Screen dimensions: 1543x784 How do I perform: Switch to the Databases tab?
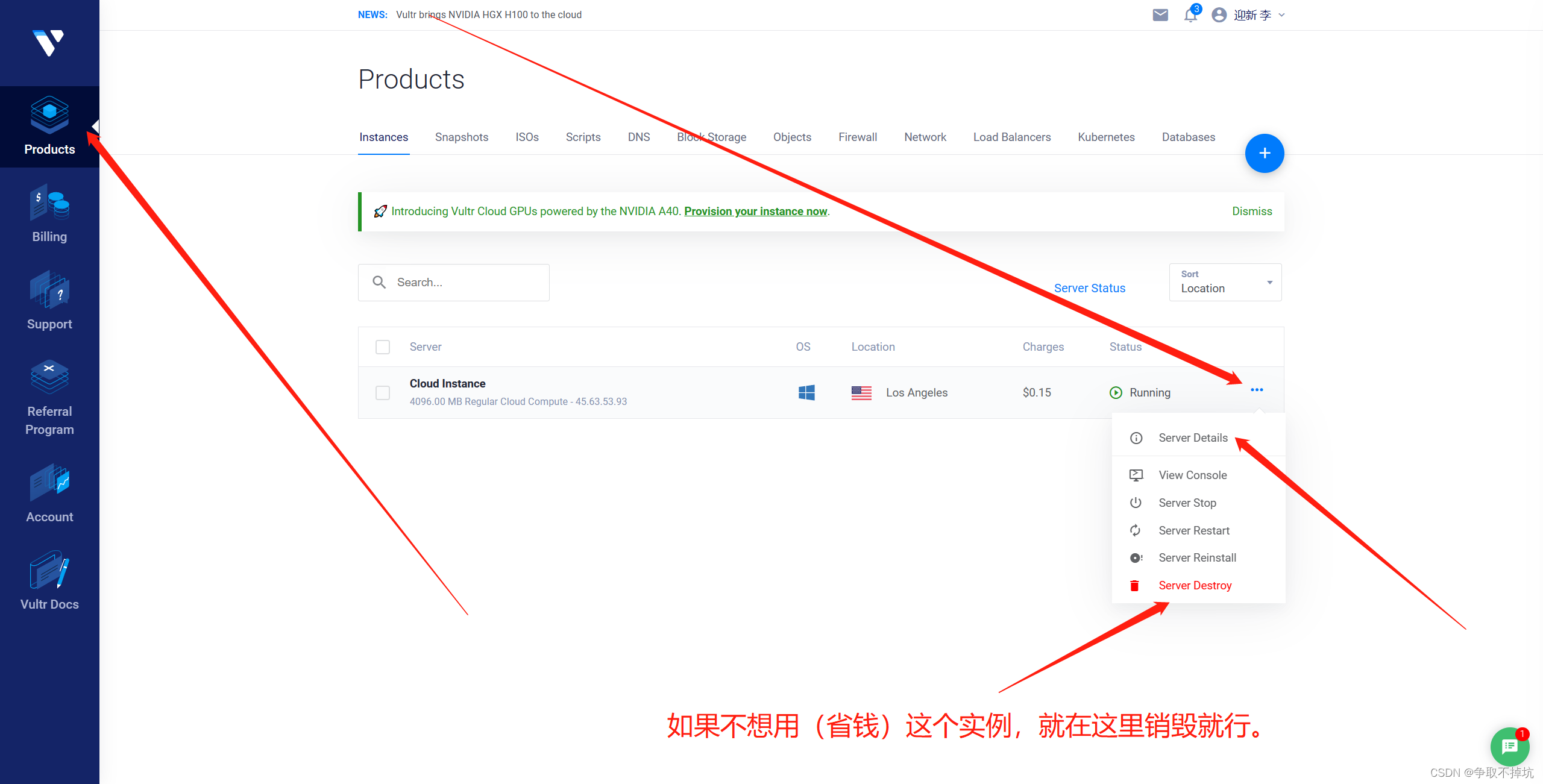[x=1189, y=137]
